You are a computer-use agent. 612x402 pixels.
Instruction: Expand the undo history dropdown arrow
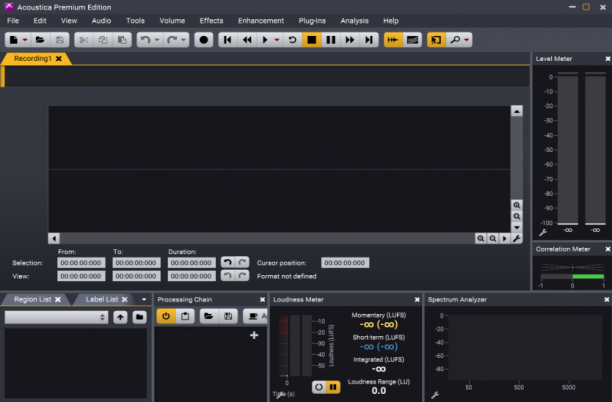(x=157, y=40)
